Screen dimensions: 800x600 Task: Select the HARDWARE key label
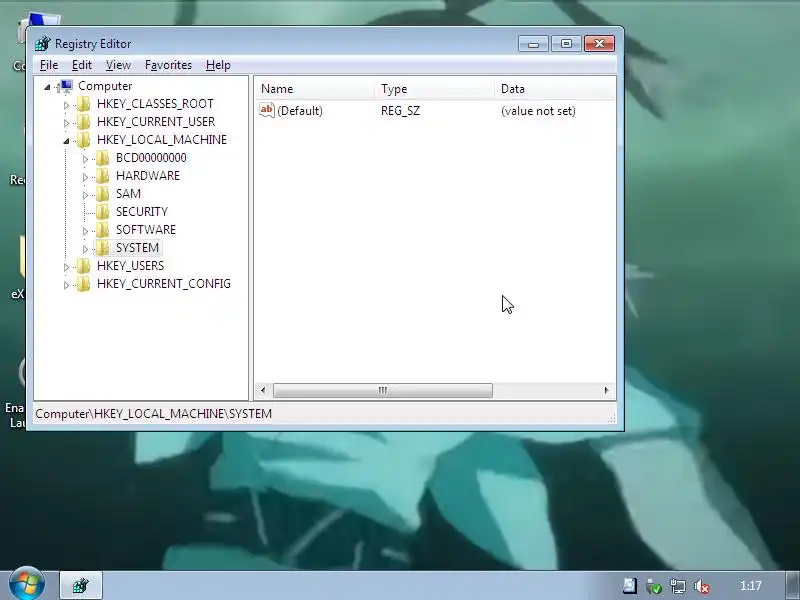tap(148, 176)
